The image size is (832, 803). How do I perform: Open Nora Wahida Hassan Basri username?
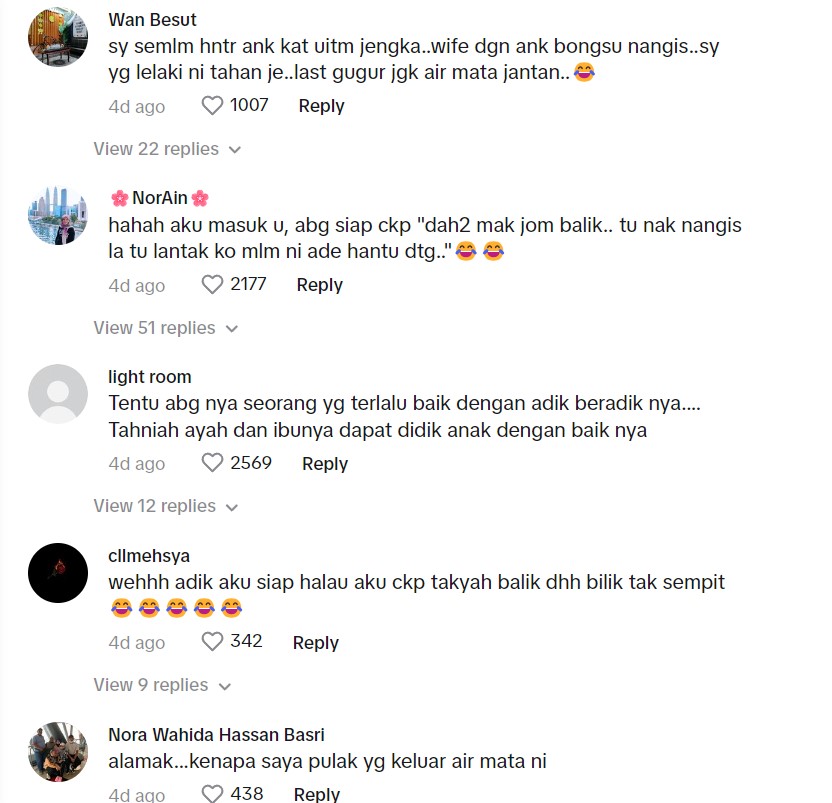(x=216, y=735)
